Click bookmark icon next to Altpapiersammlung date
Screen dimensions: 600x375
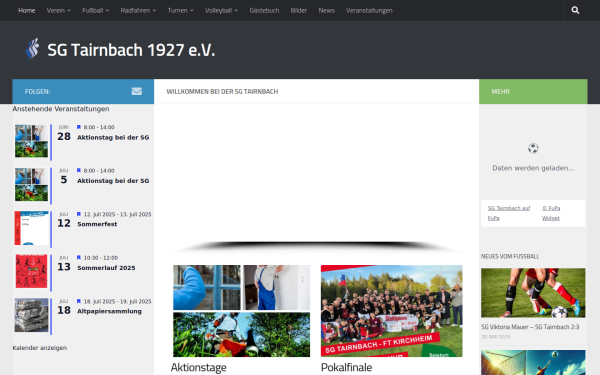click(79, 302)
